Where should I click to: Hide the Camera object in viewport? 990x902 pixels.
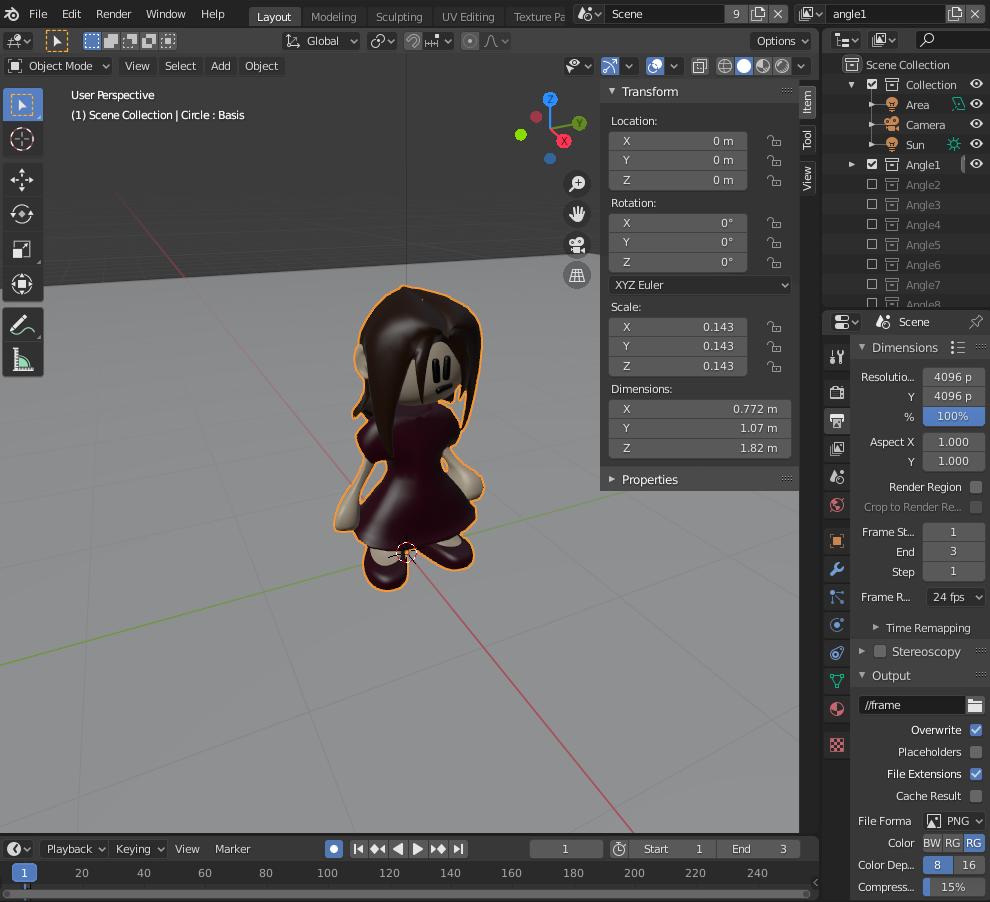[x=976, y=124]
